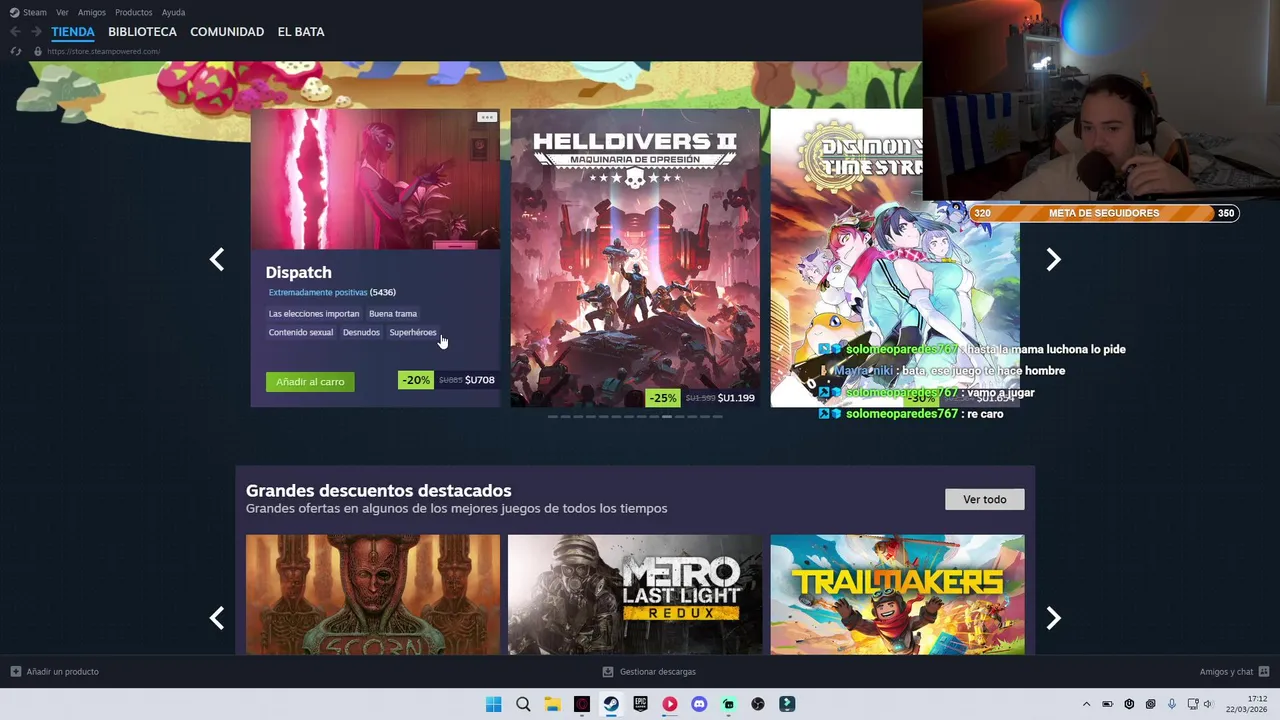
Task: Click the store URL address field
Action: click(103, 51)
